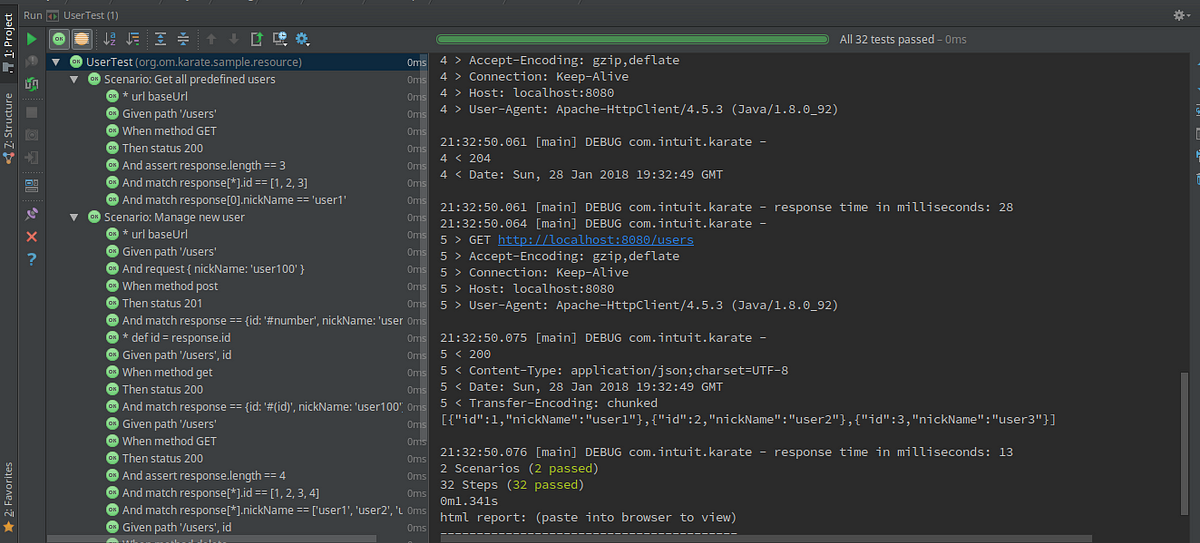Open the http://localhost:8080/users link in console
This screenshot has width=1200, height=543.
tap(595, 240)
